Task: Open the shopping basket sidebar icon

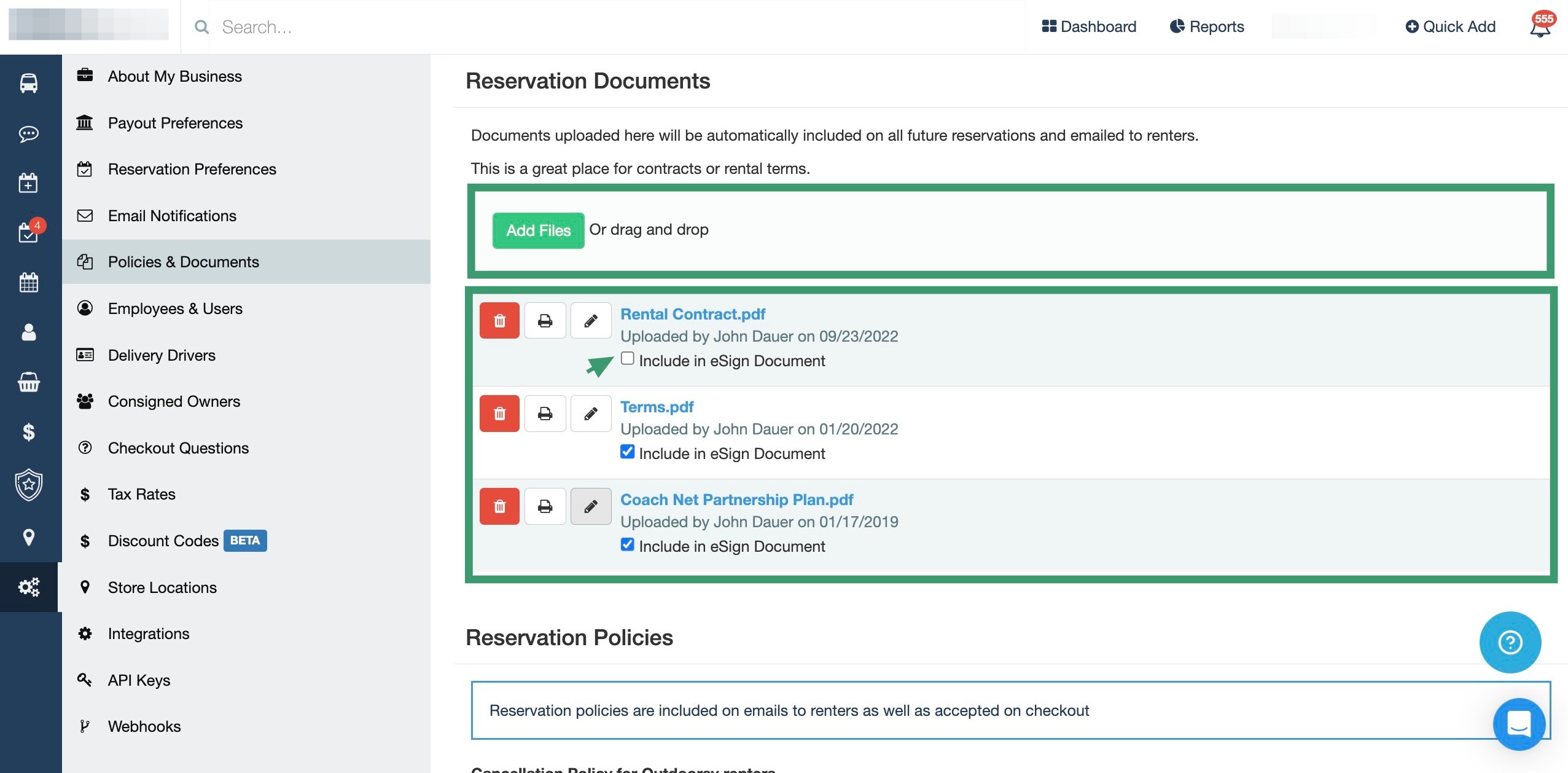Action: 29,382
